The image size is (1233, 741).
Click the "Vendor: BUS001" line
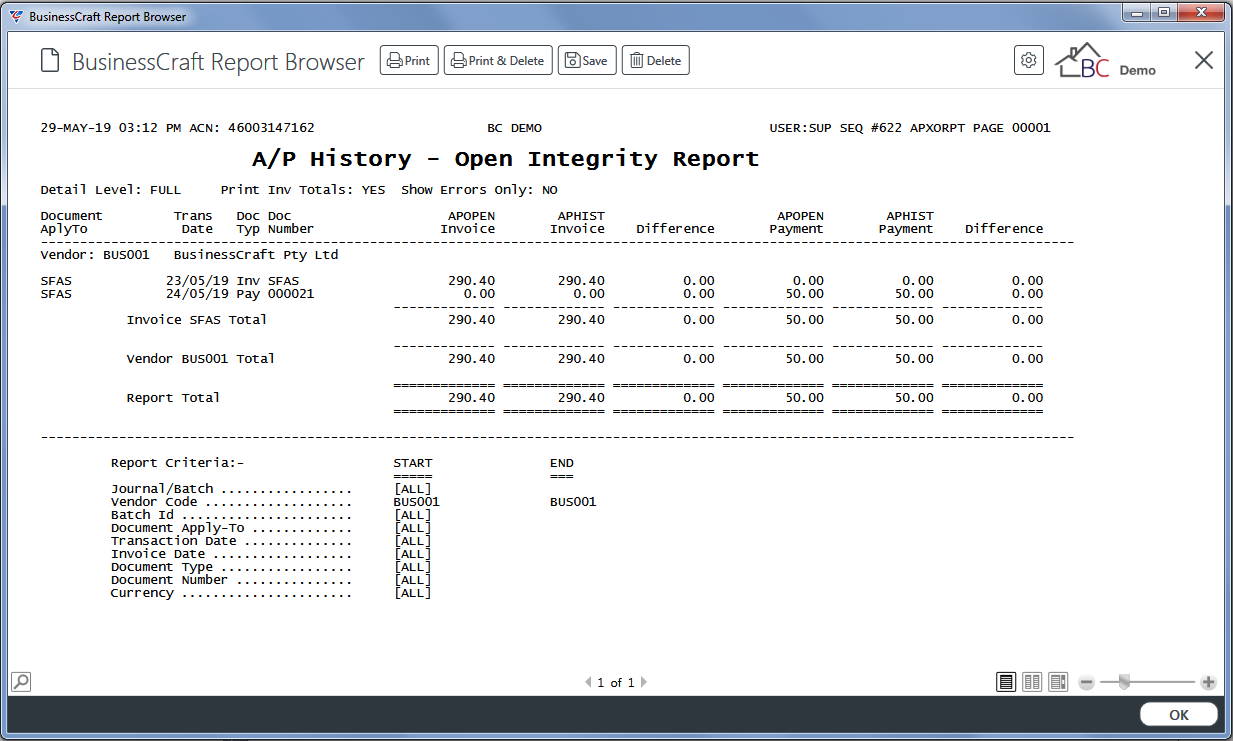click(95, 255)
